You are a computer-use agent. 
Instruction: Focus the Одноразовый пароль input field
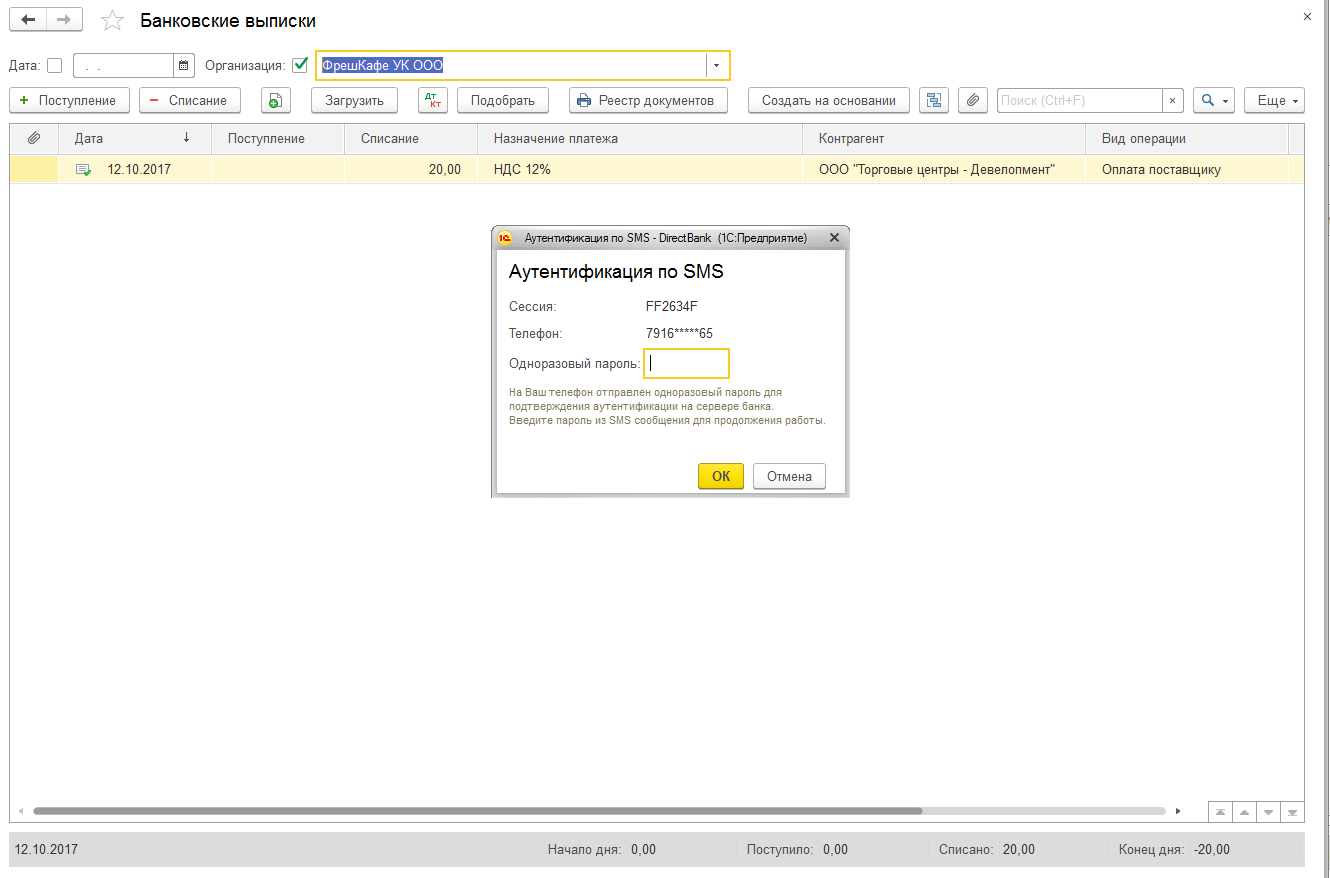coord(686,364)
